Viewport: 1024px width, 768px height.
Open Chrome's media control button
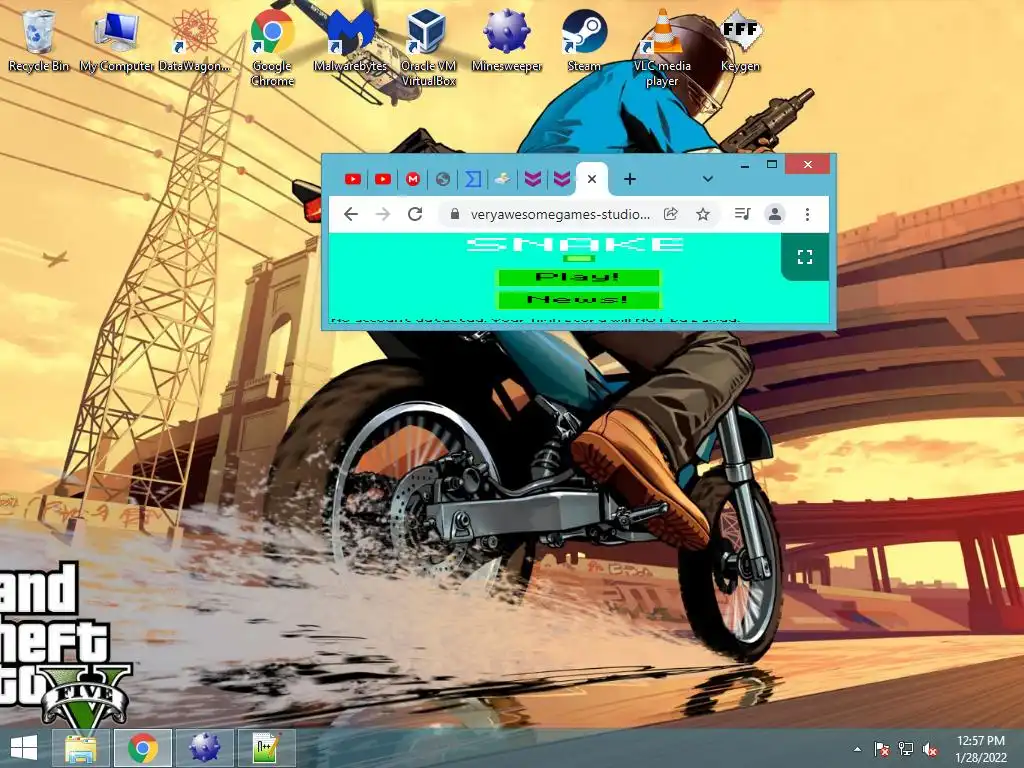pyautogui.click(x=743, y=214)
